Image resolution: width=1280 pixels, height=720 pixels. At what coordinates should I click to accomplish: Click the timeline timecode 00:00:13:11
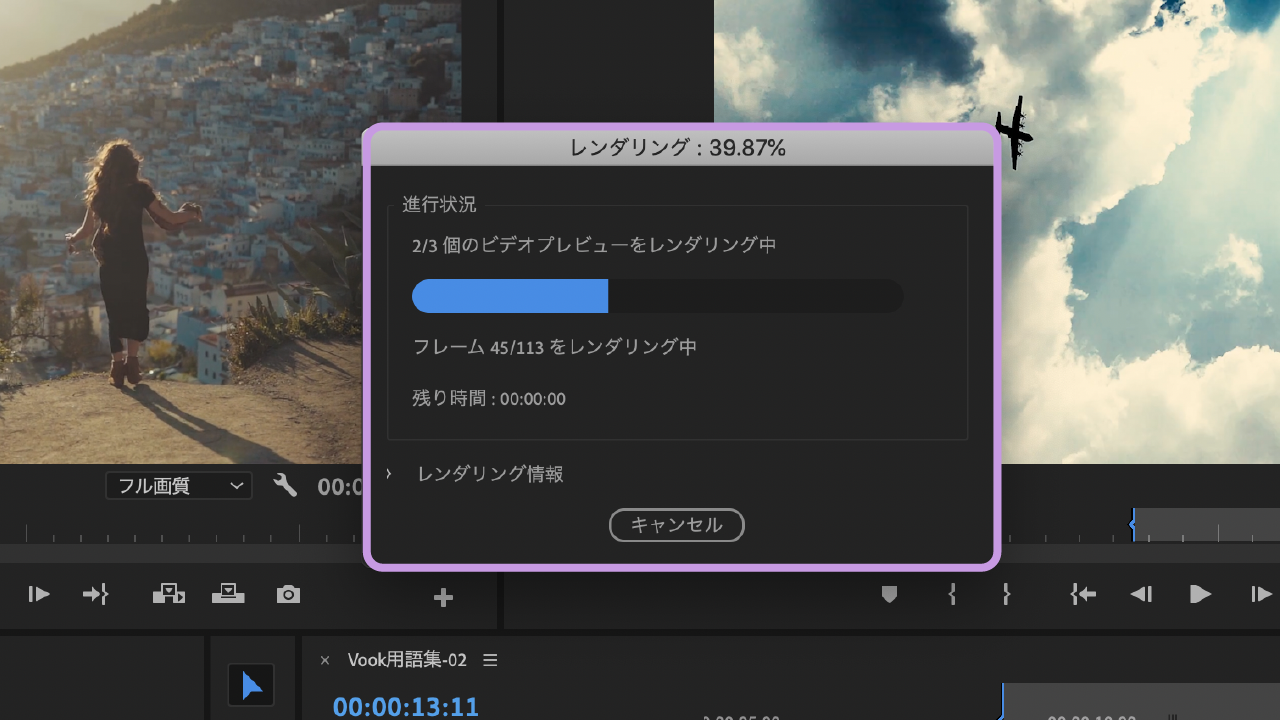tap(406, 707)
